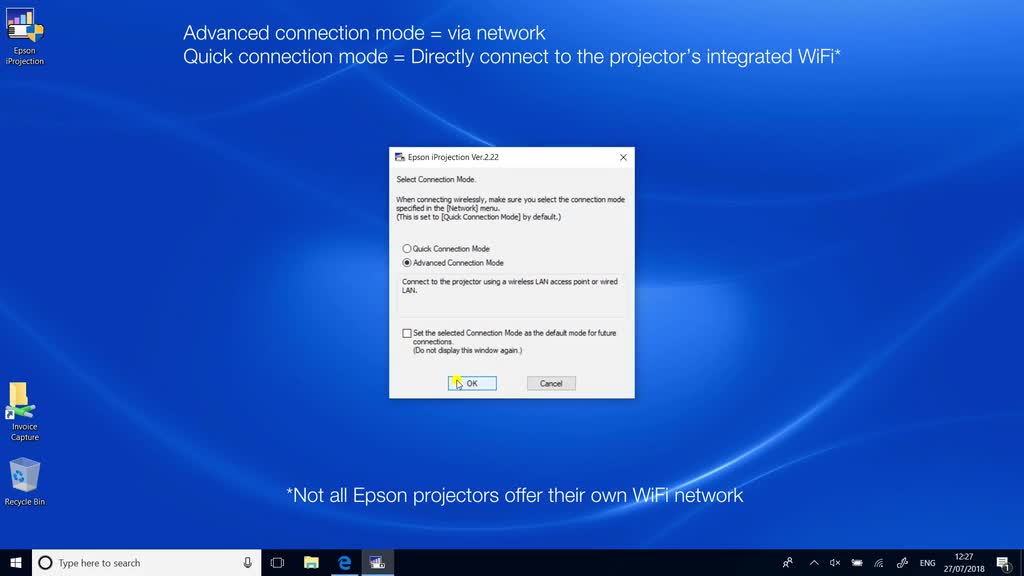The width and height of the screenshot is (1024, 576).
Task: Select Advanced Connection Mode radio button
Action: click(x=407, y=263)
